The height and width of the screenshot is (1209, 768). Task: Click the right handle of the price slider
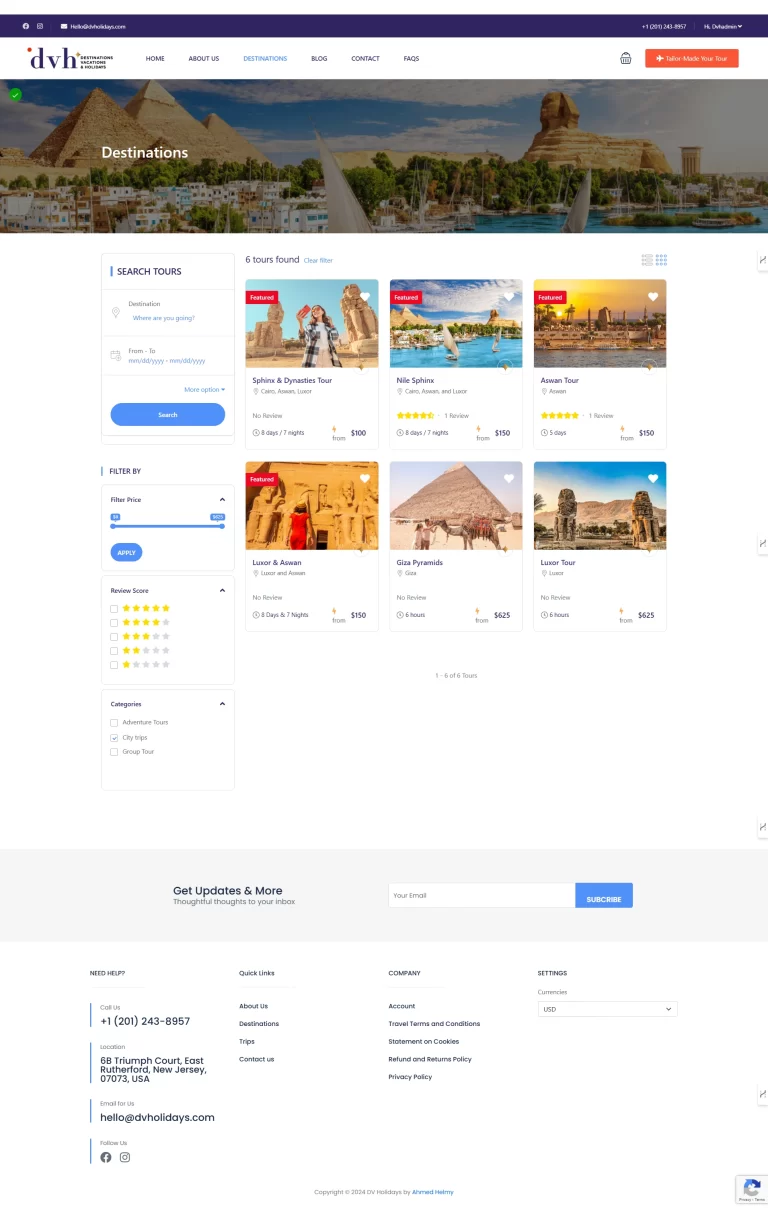(222, 526)
